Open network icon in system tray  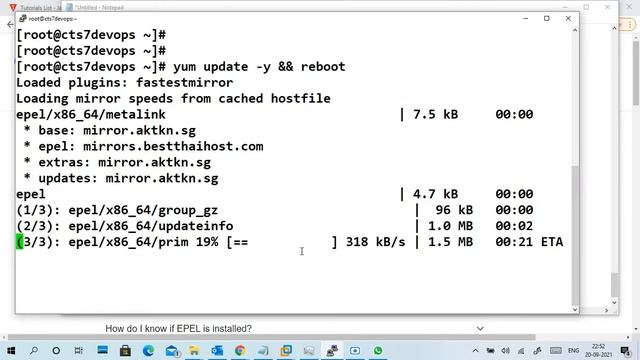click(x=521, y=351)
